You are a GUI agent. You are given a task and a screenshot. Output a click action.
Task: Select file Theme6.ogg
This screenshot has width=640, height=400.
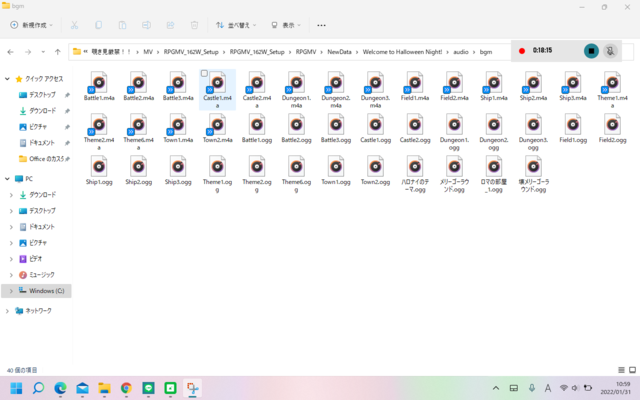click(x=296, y=174)
